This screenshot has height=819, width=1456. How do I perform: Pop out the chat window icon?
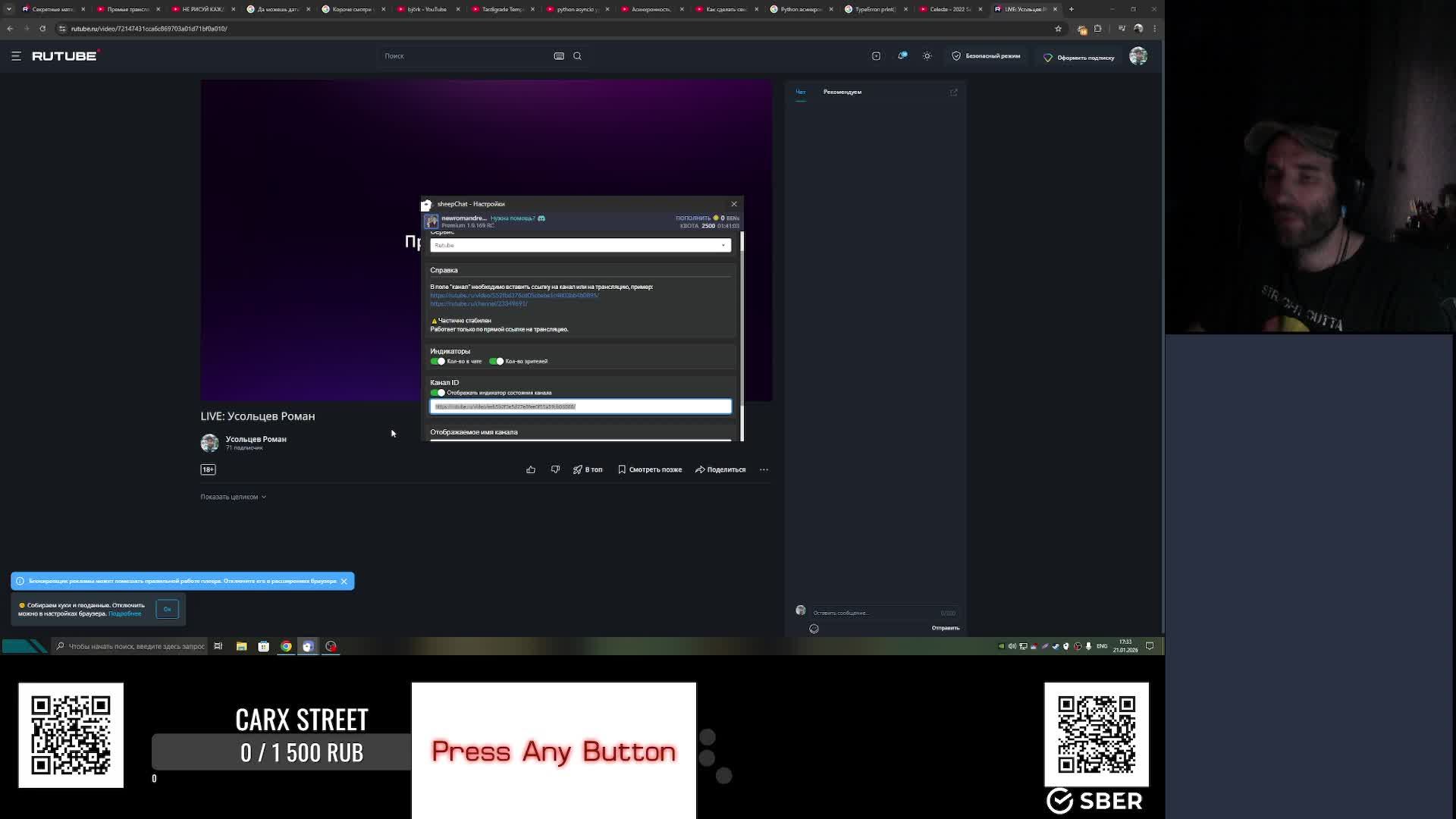tap(953, 93)
